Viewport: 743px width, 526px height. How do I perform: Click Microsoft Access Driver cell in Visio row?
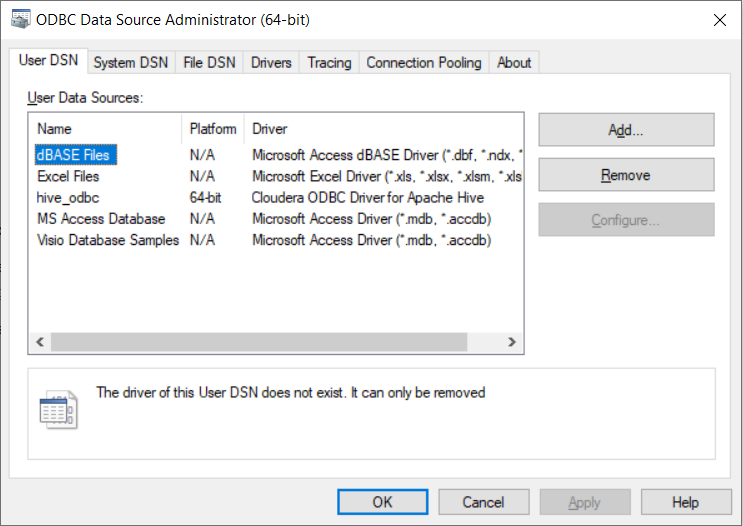pyautogui.click(x=372, y=240)
